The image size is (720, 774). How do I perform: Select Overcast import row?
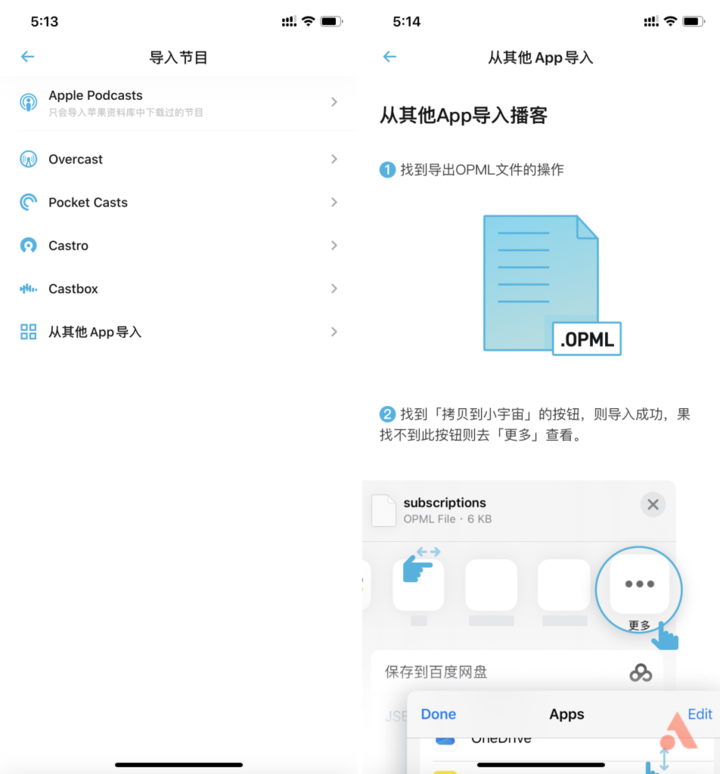tap(179, 159)
